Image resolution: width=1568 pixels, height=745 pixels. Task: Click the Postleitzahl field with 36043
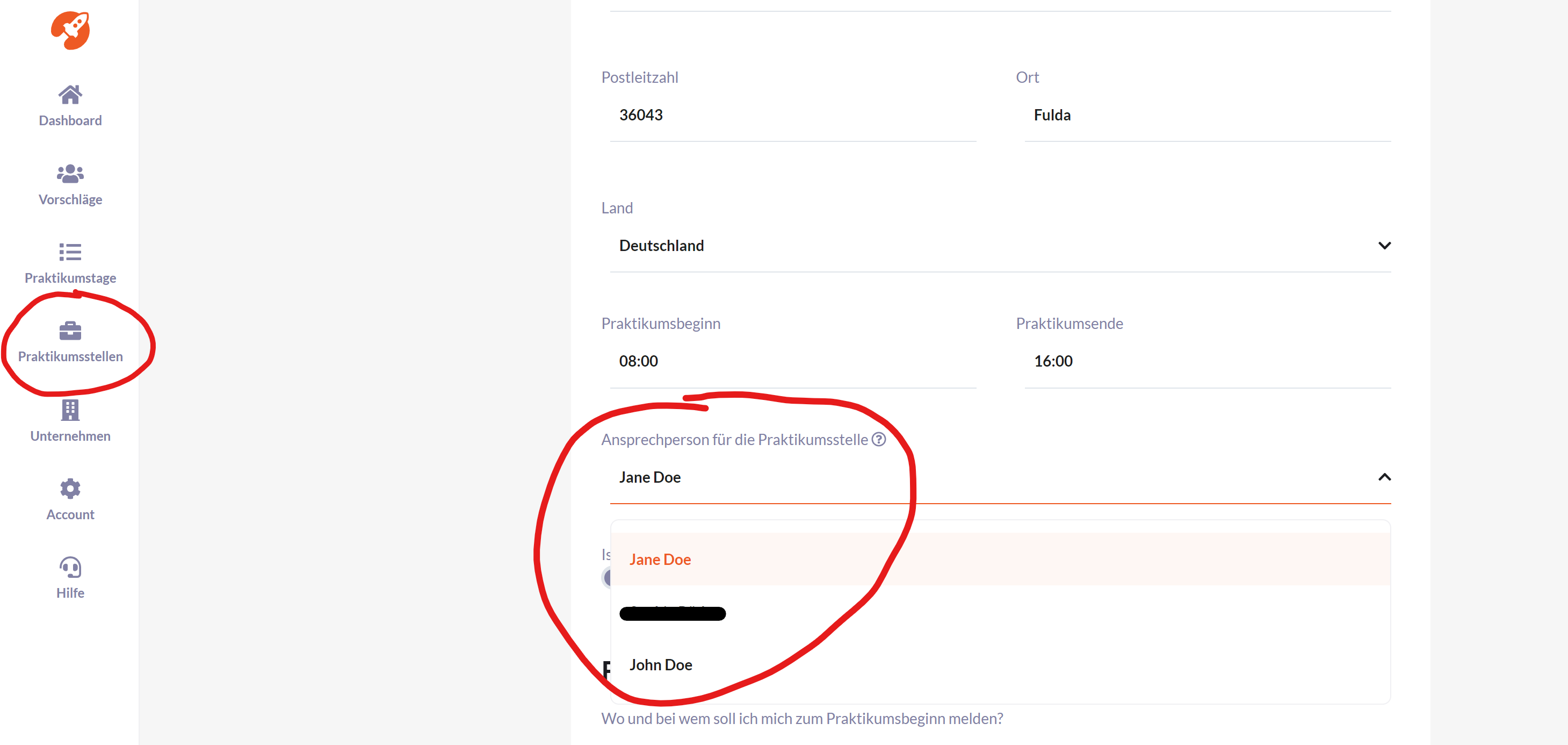pyautogui.click(x=791, y=115)
